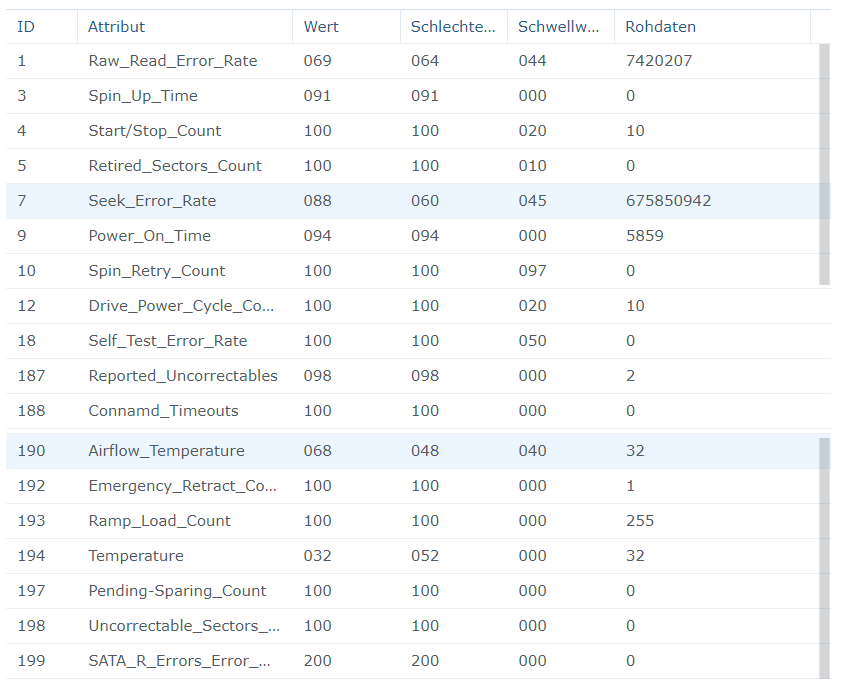Select the Connamd_Timeouts attribute
This screenshot has width=845, height=687.
pos(163,411)
